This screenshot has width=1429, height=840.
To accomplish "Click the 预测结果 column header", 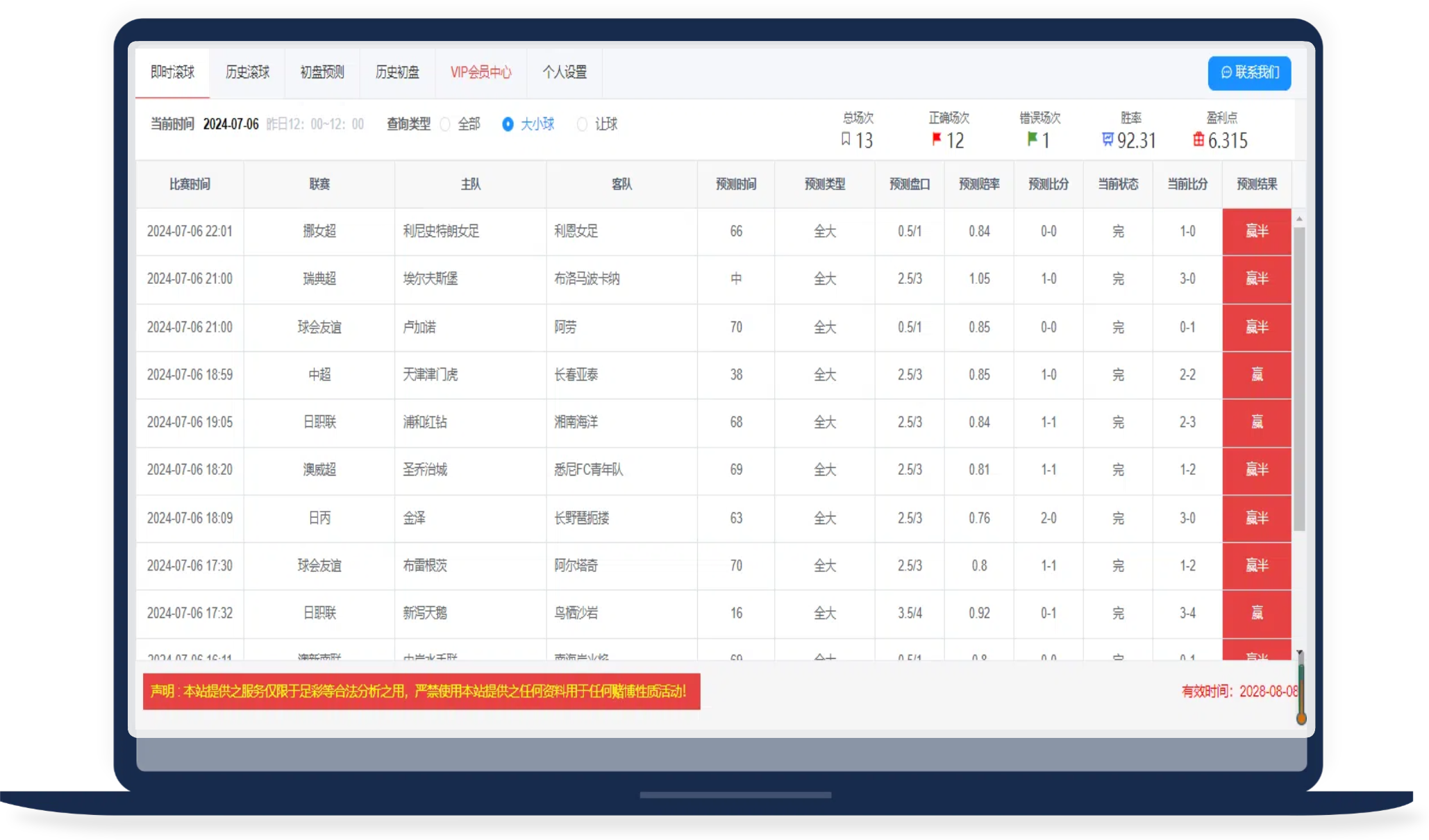I will pyautogui.click(x=1257, y=184).
